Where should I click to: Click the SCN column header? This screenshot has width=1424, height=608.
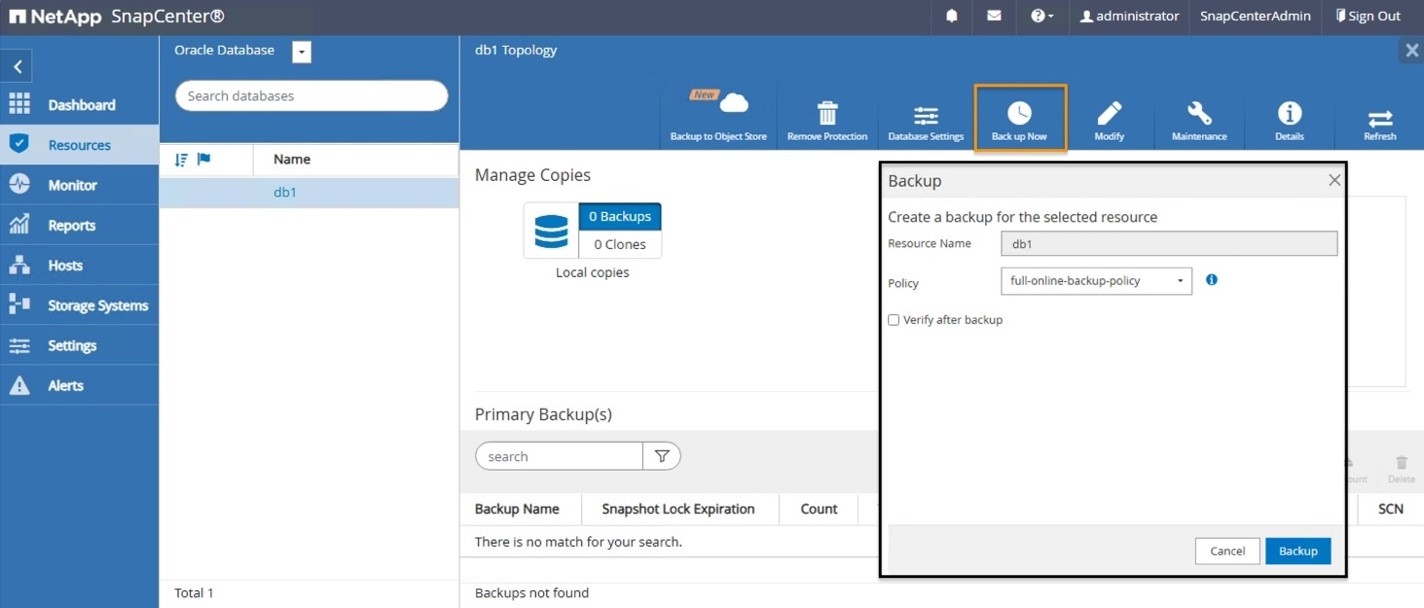(x=1391, y=509)
